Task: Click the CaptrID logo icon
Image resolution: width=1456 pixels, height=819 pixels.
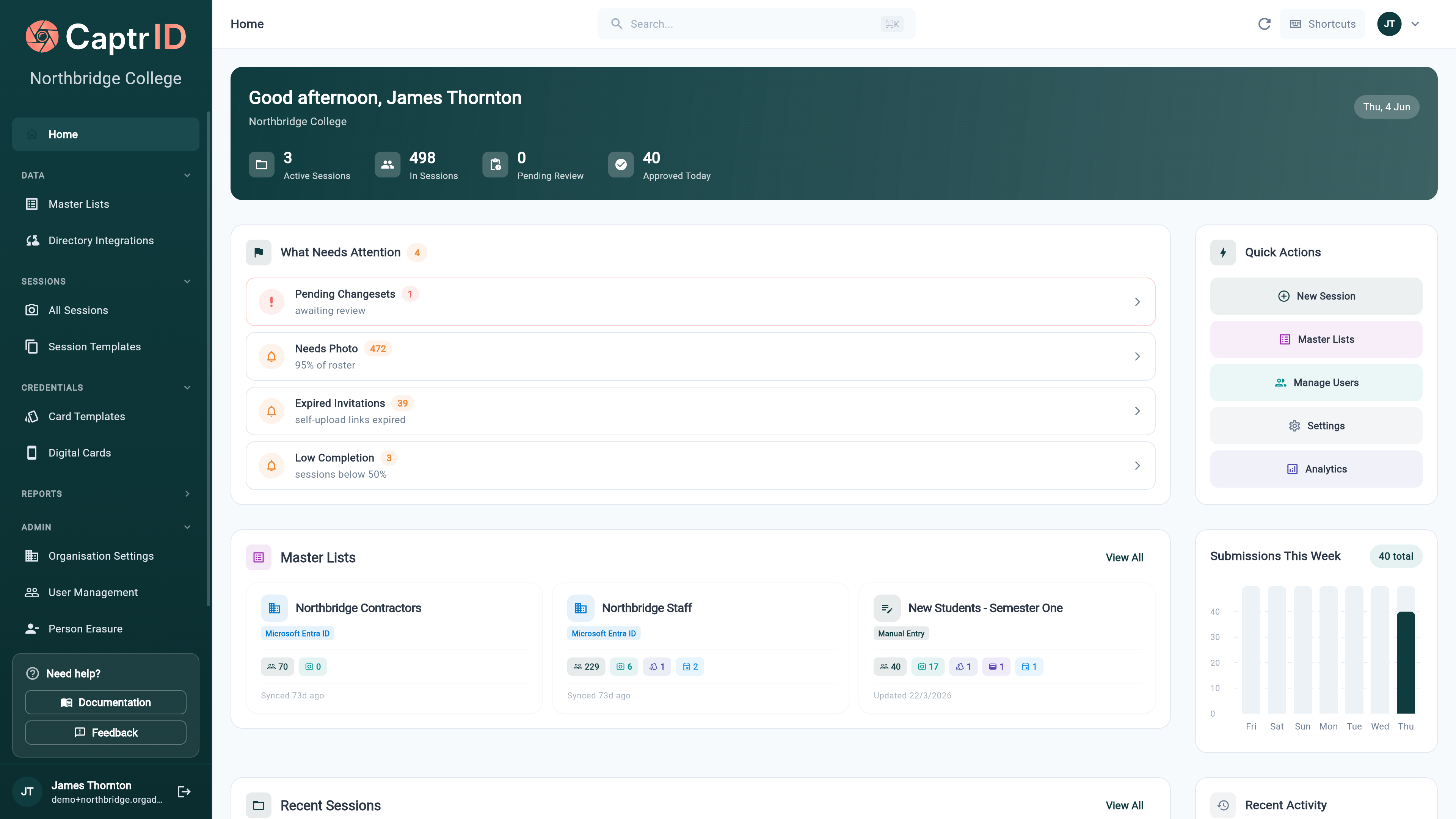Action: point(42,37)
